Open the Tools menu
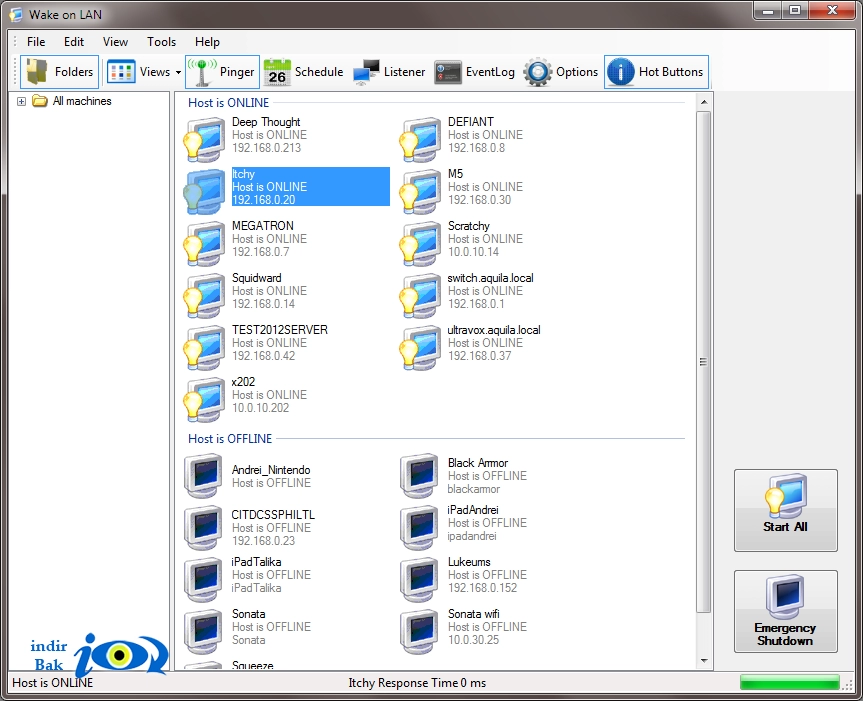 pyautogui.click(x=161, y=42)
